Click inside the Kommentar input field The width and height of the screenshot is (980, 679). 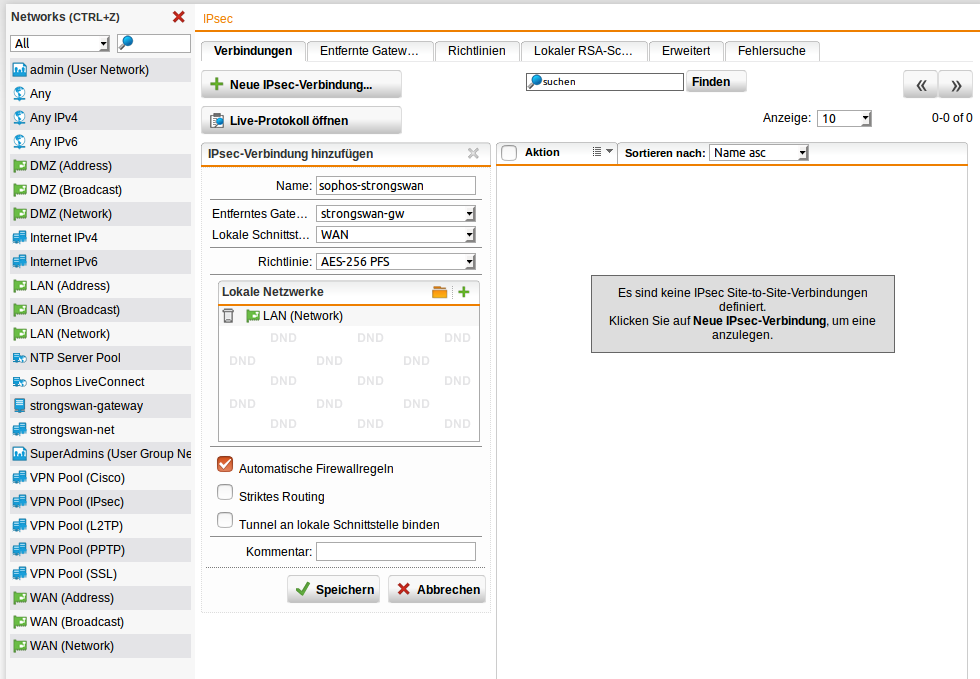coord(395,551)
